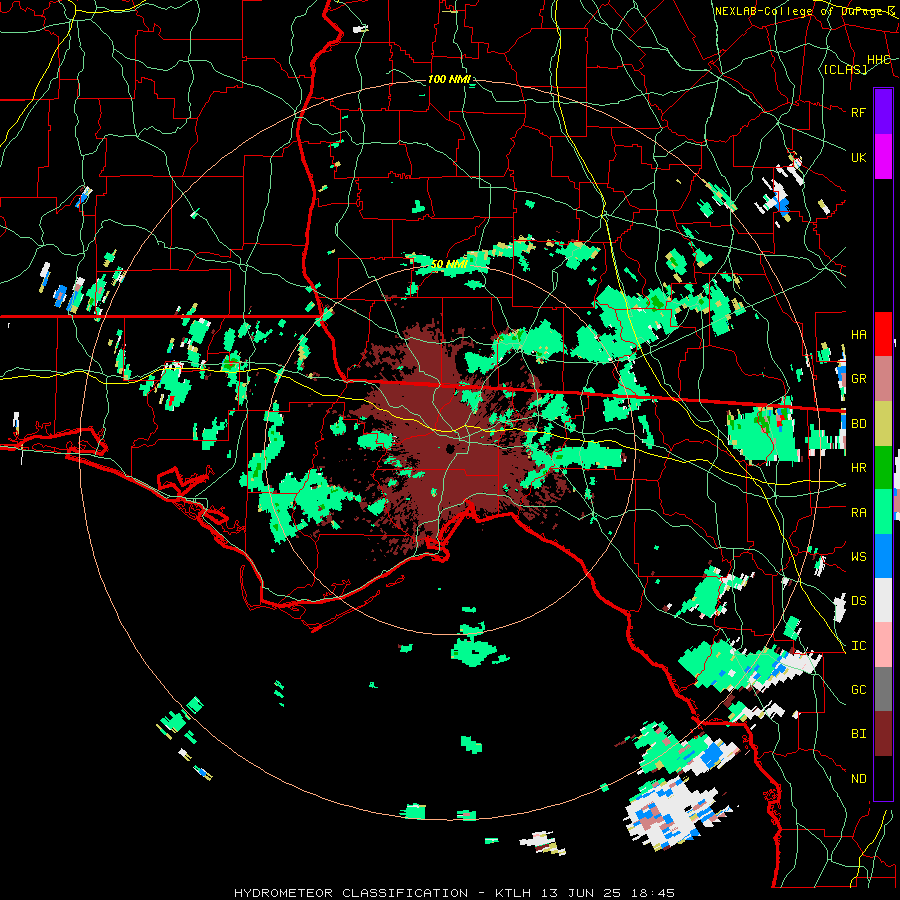Select the dark green HR color swatch

(x=883, y=468)
